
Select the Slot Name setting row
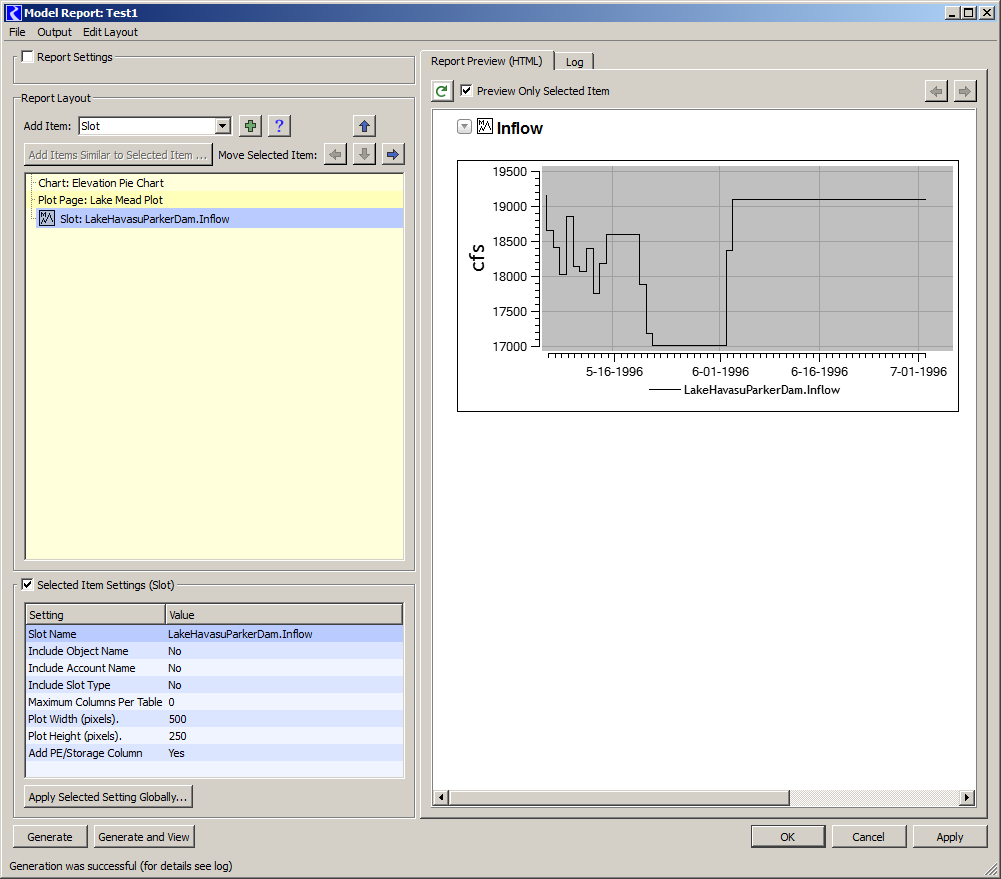(214, 634)
